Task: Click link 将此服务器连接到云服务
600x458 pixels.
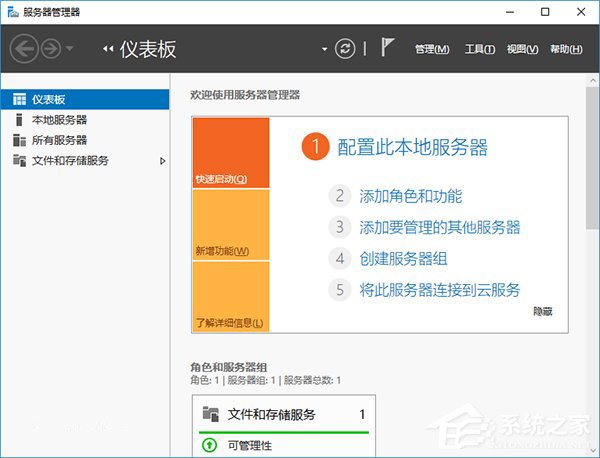Action: tap(440, 290)
